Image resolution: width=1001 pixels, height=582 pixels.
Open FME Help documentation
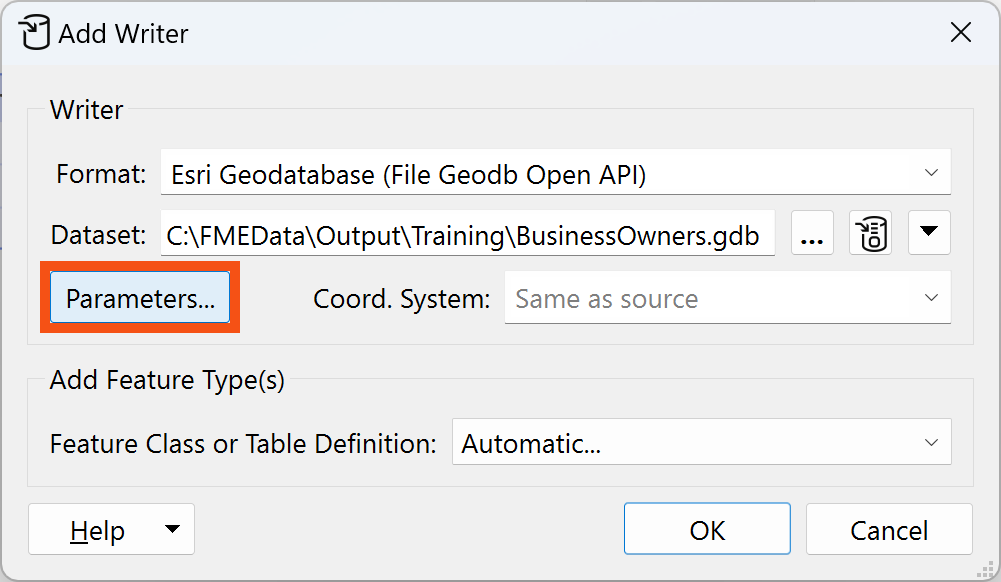coord(95,529)
